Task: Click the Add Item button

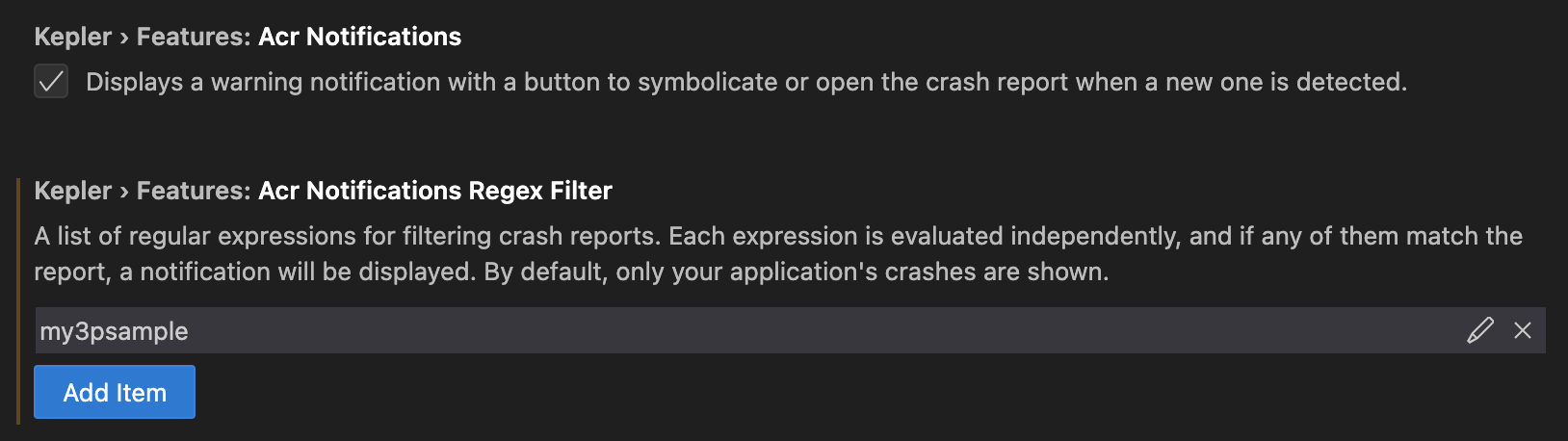Action: (x=115, y=392)
